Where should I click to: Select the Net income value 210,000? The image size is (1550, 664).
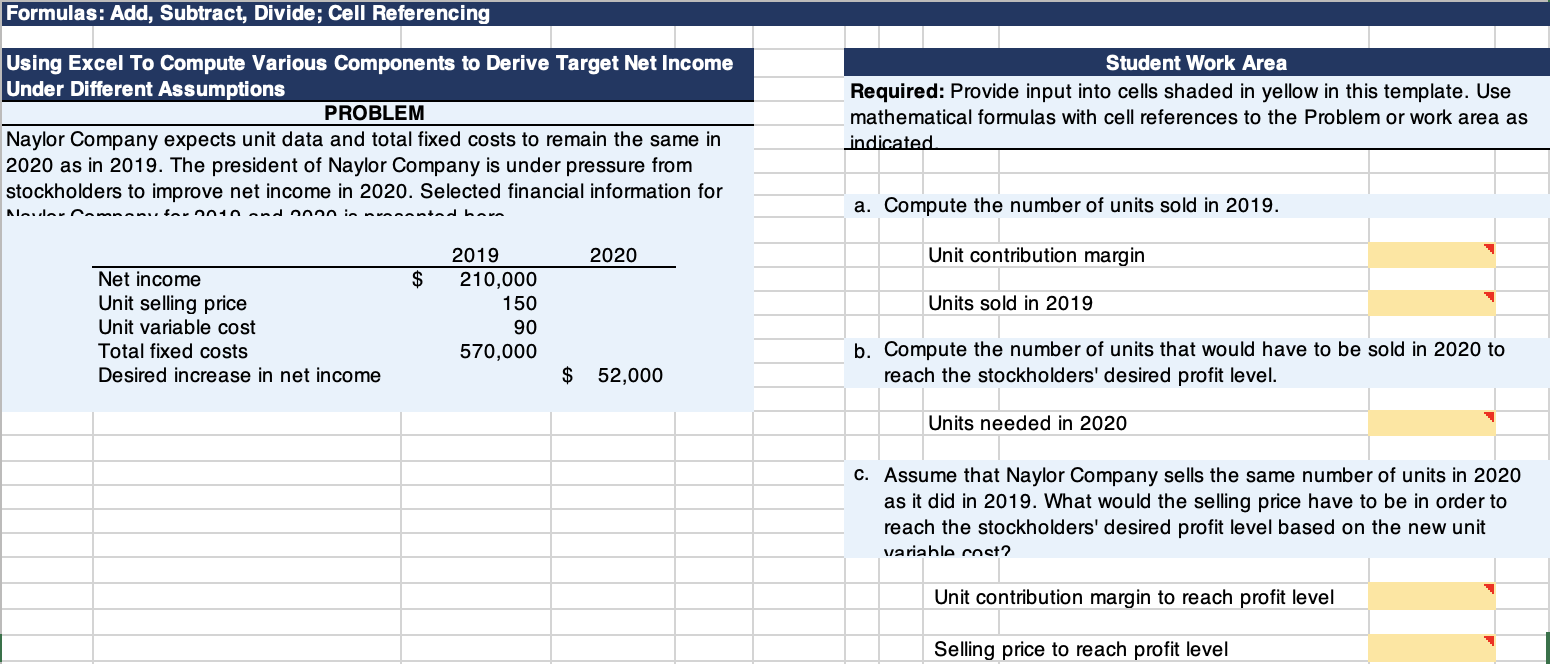(x=495, y=279)
